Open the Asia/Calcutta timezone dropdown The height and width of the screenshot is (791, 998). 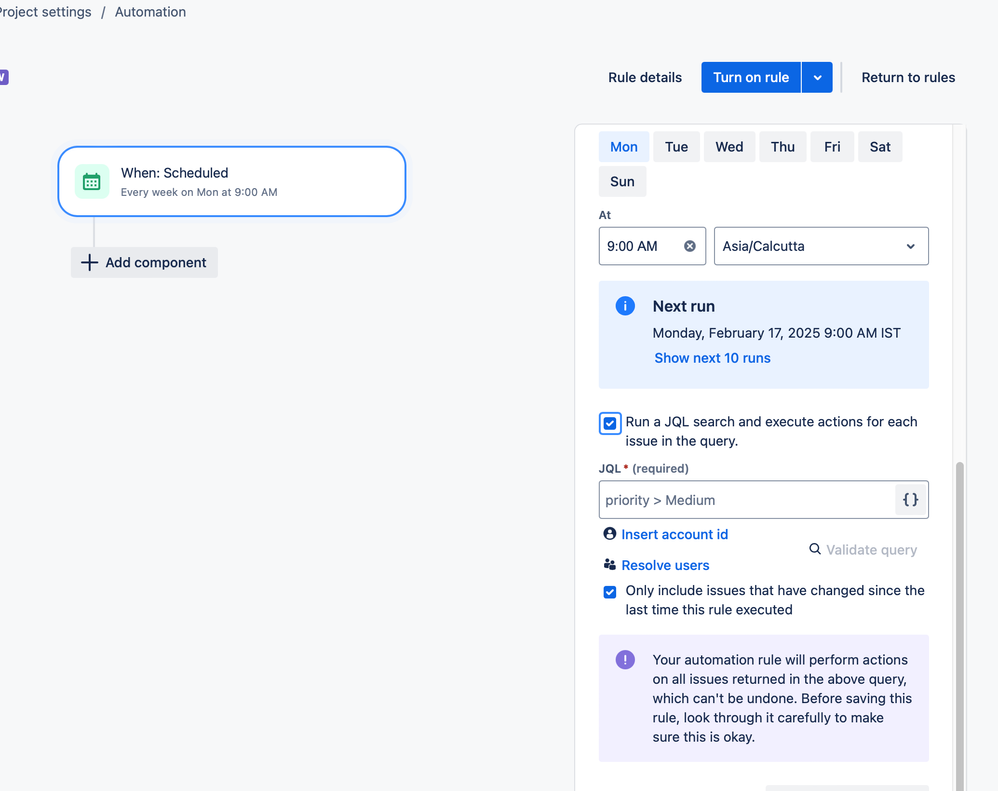(x=821, y=246)
